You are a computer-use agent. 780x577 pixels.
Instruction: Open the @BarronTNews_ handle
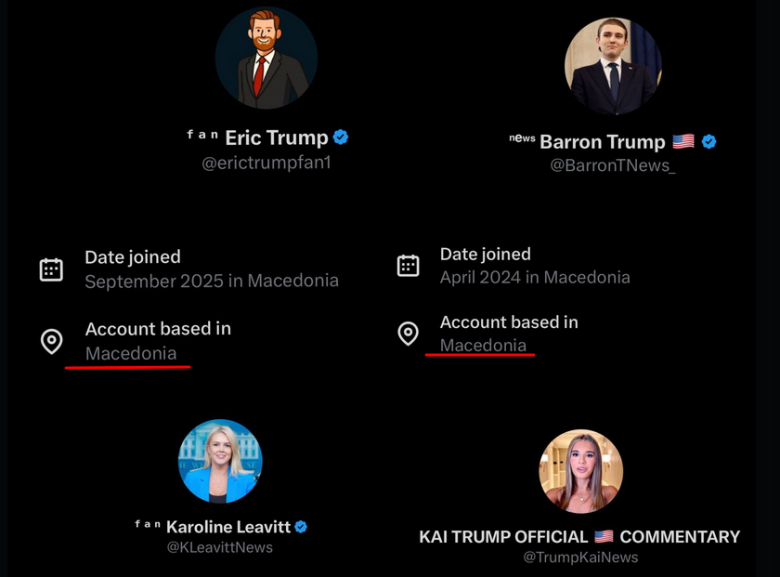click(x=613, y=166)
